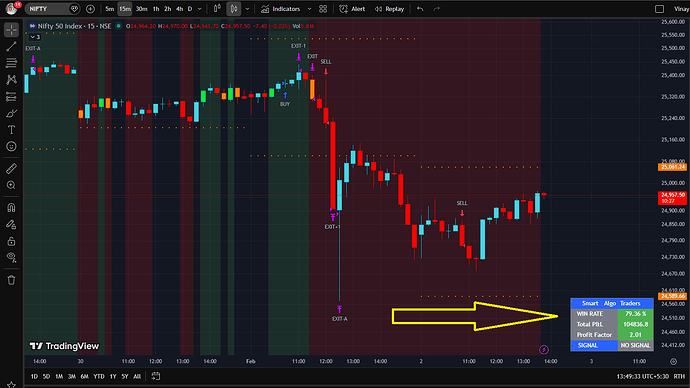
Task: Open the emoji icons tool
Action: coord(11,146)
